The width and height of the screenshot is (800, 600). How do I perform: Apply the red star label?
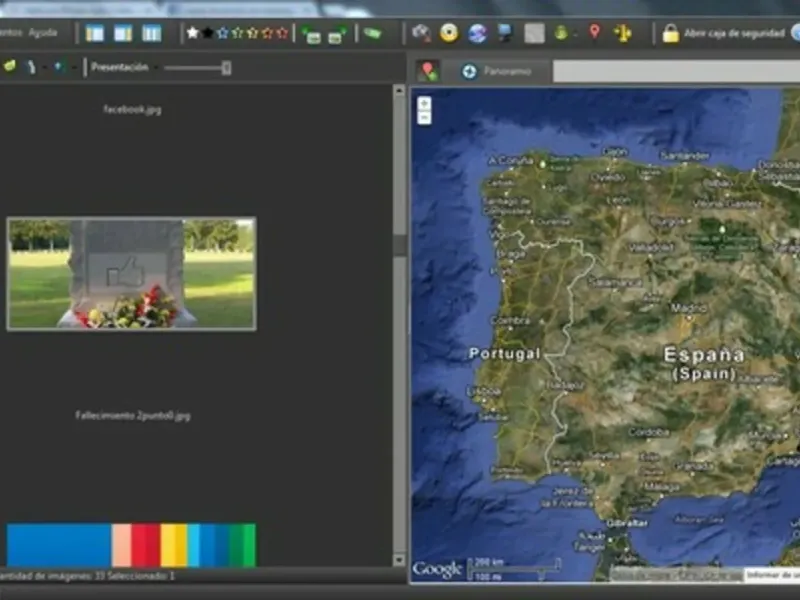click(x=282, y=33)
